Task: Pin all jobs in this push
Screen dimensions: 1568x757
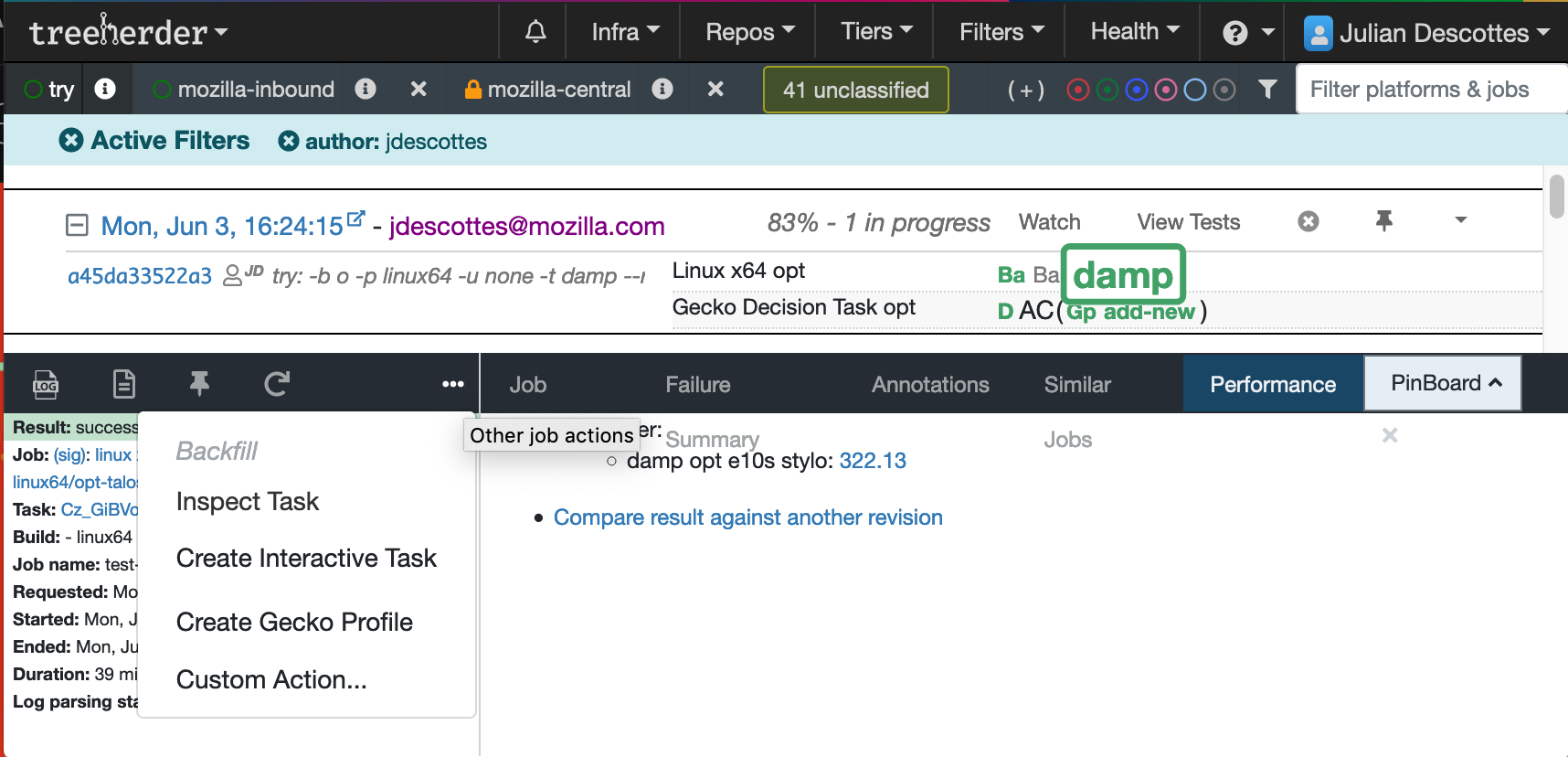Action: pos(1384,220)
